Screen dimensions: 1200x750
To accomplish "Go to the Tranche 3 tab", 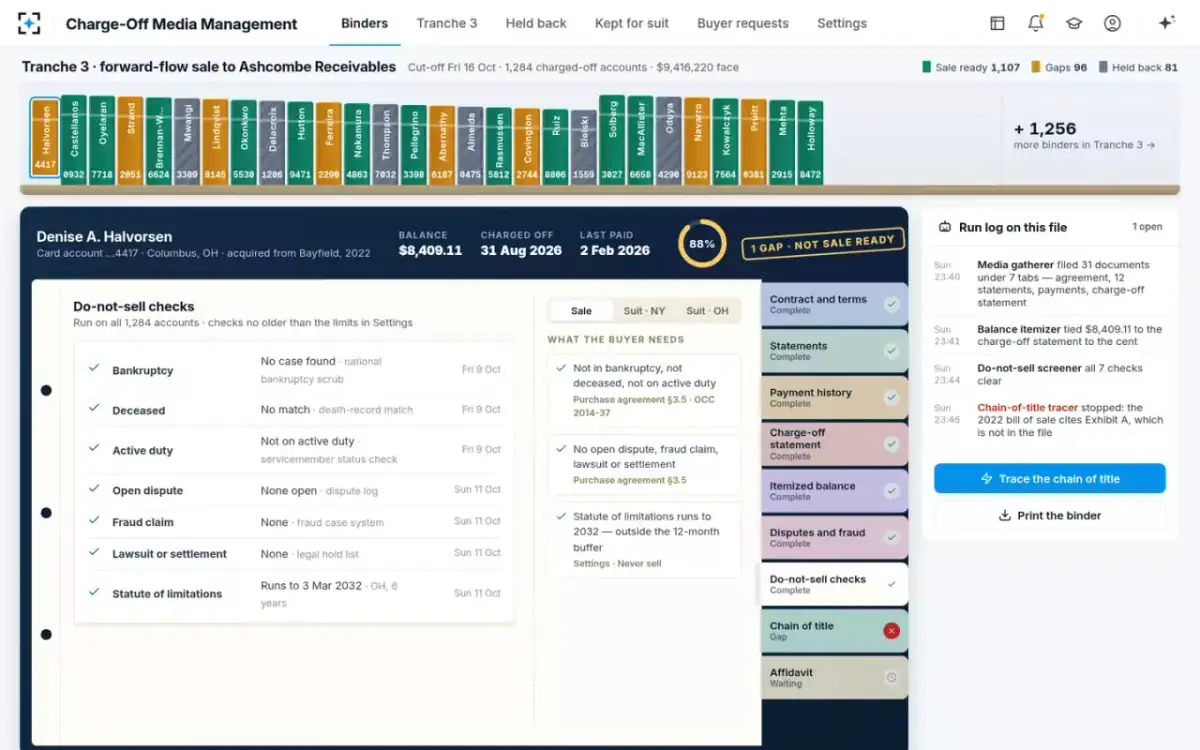I will point(447,23).
